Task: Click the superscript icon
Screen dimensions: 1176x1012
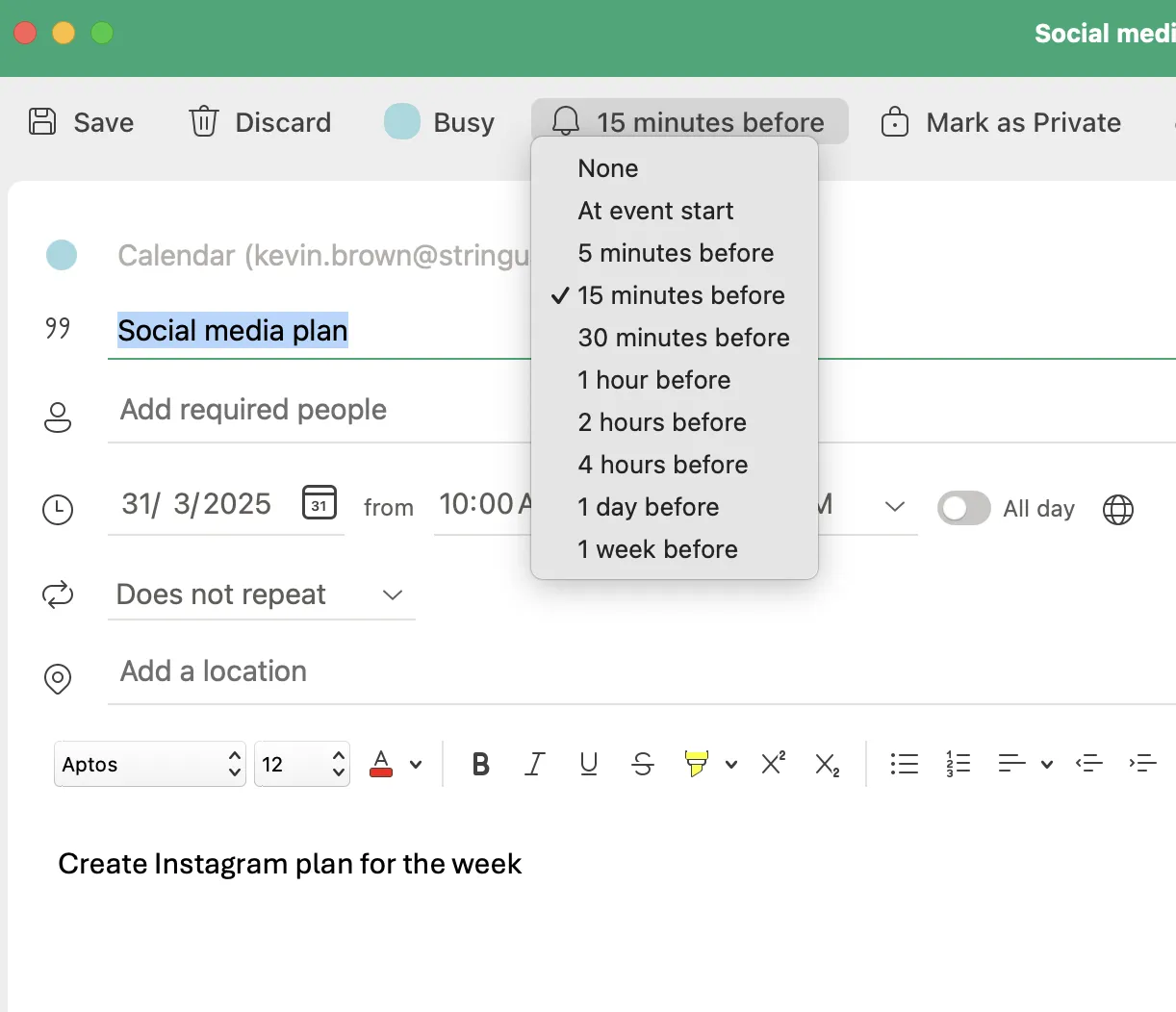Action: (774, 763)
